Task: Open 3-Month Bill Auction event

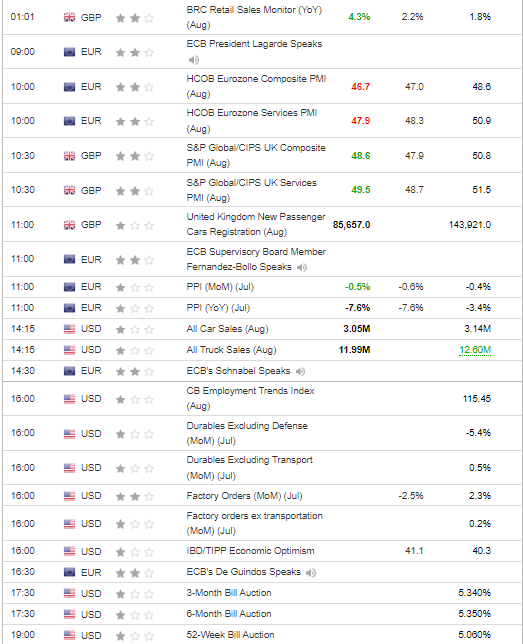Action: coord(229,593)
